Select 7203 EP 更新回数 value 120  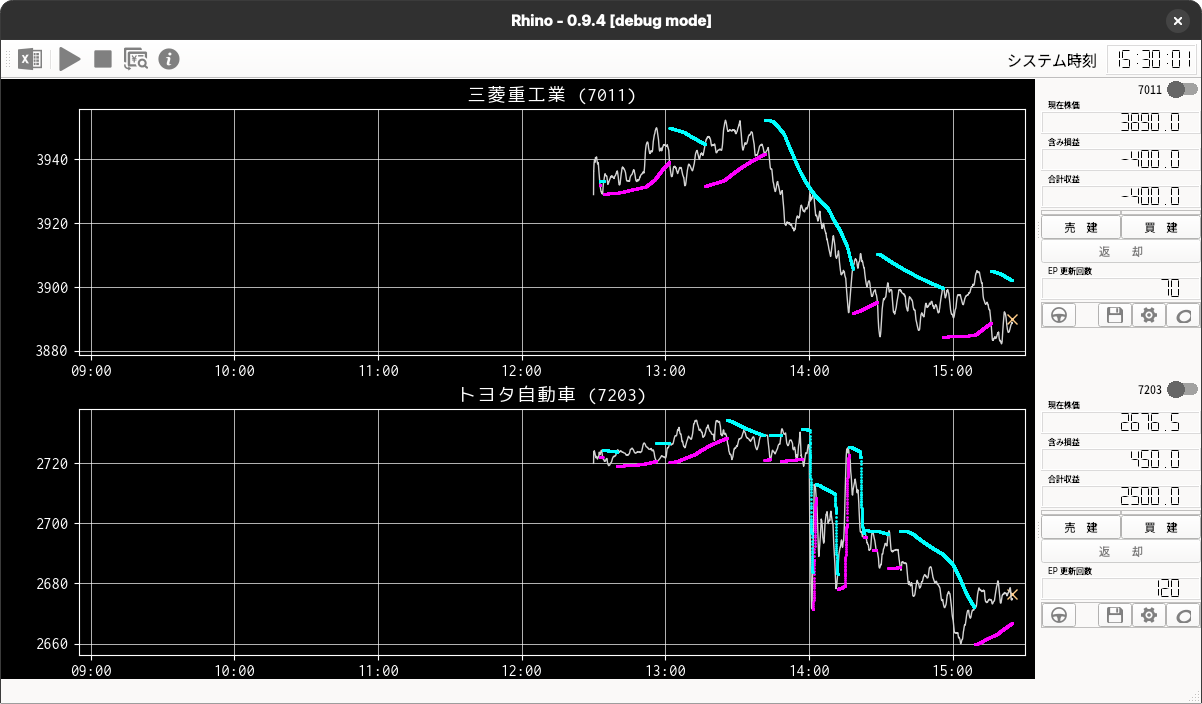point(1120,588)
